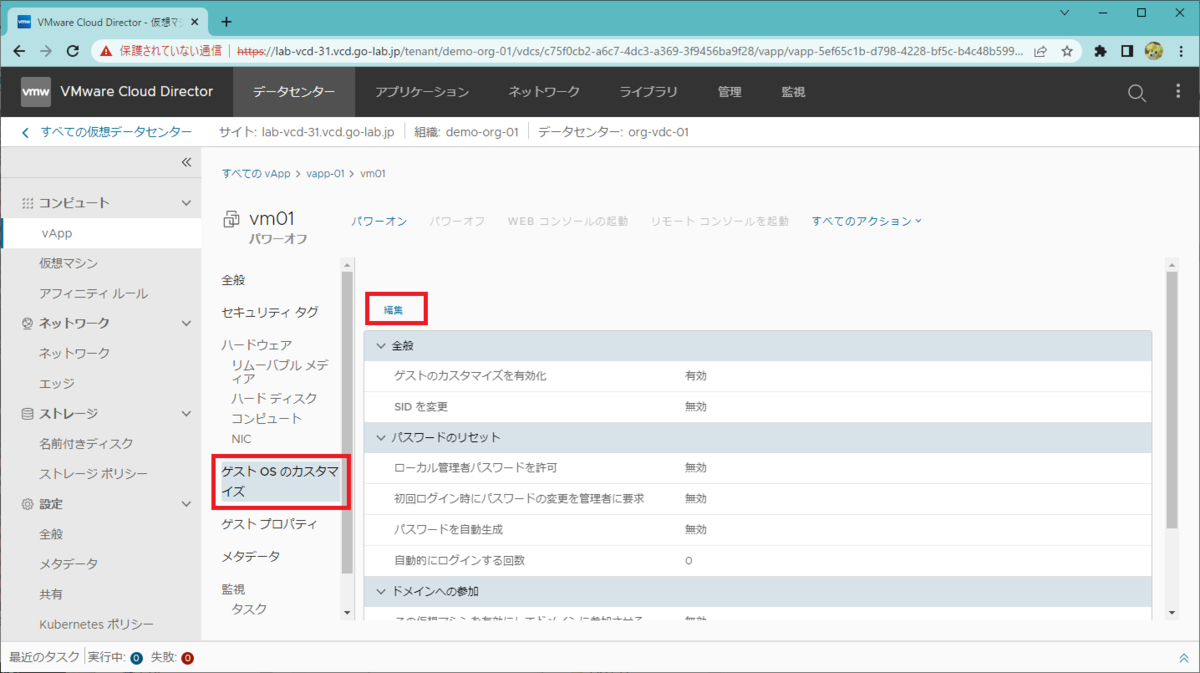Open ハード ディスク in VM navigation
1200x673 pixels.
(274, 398)
